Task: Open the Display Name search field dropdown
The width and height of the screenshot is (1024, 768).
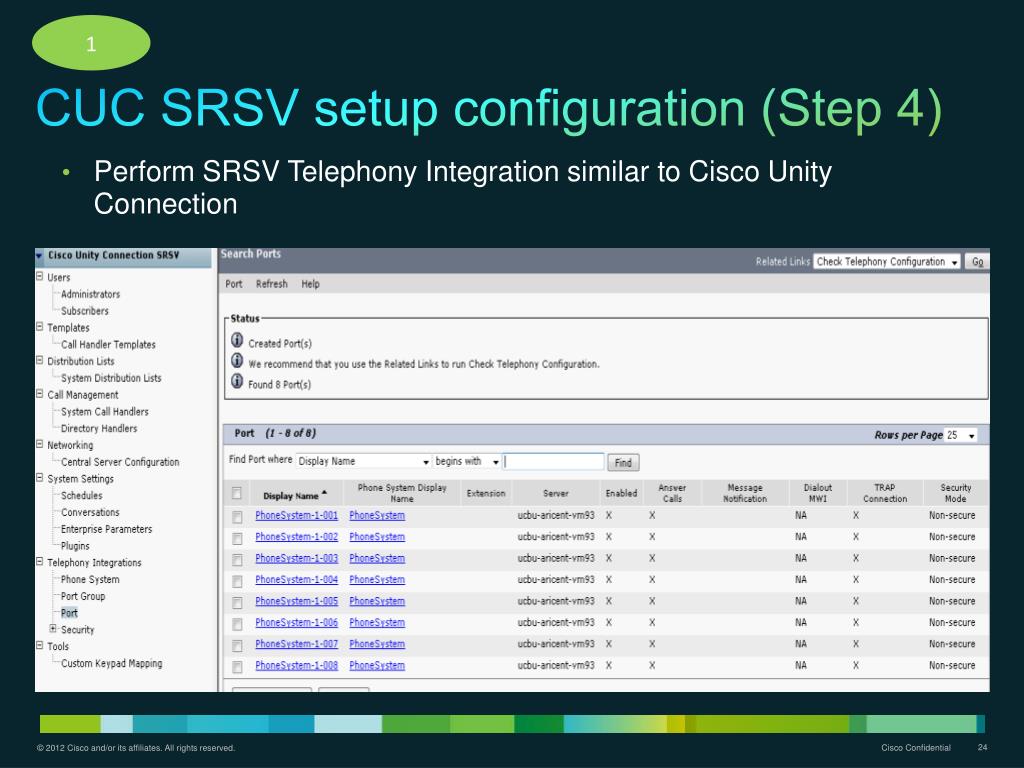Action: coord(364,461)
